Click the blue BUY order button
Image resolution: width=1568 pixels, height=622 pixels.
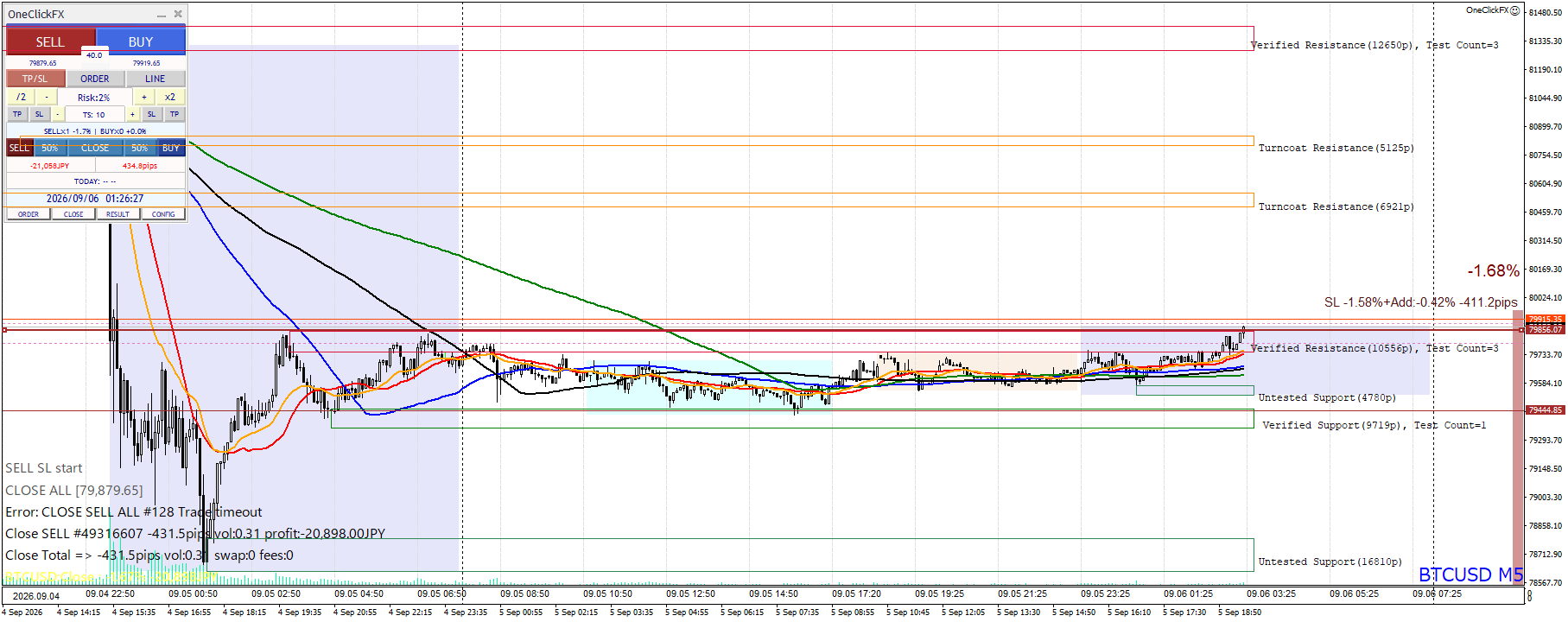[x=141, y=41]
